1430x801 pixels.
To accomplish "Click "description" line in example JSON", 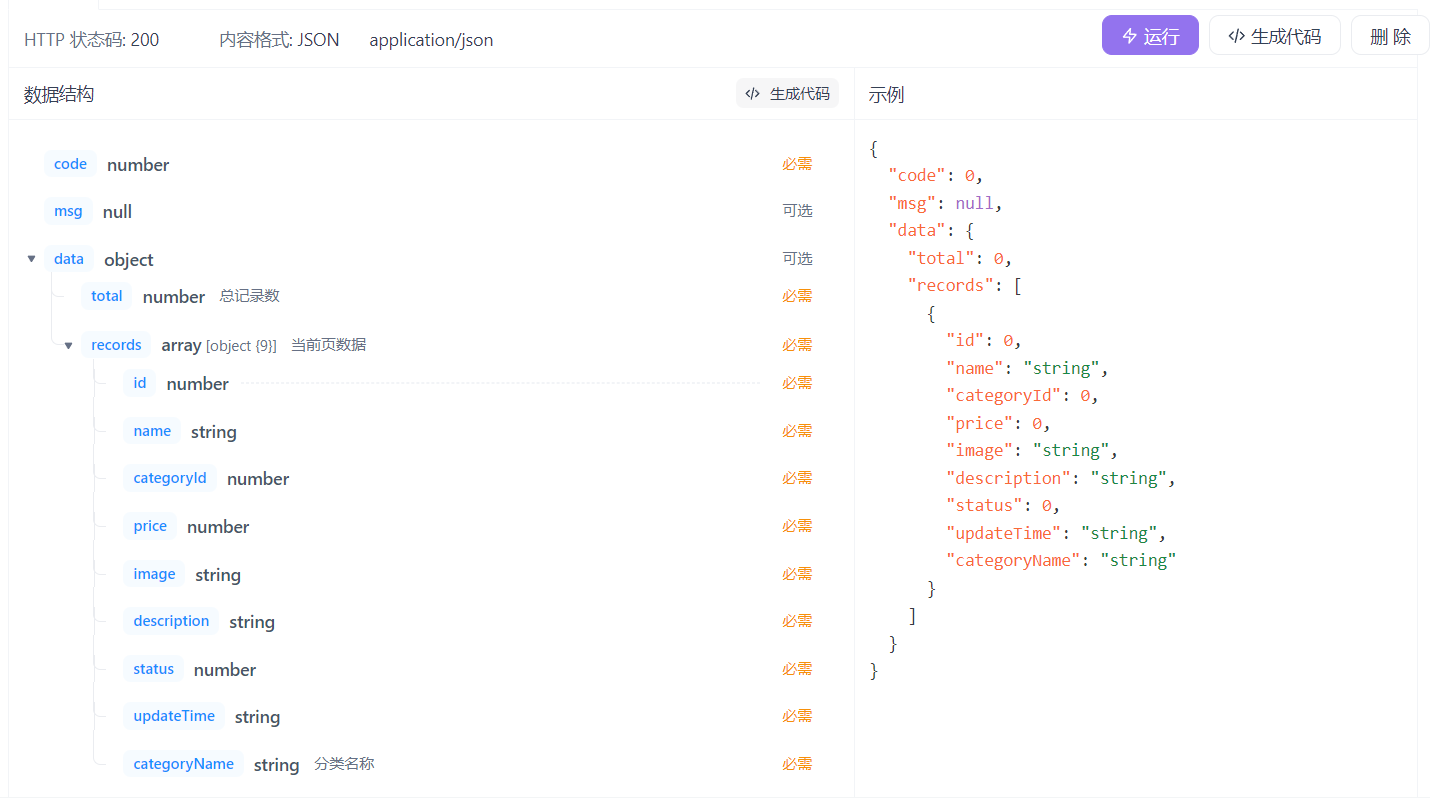I will click(x=1061, y=478).
